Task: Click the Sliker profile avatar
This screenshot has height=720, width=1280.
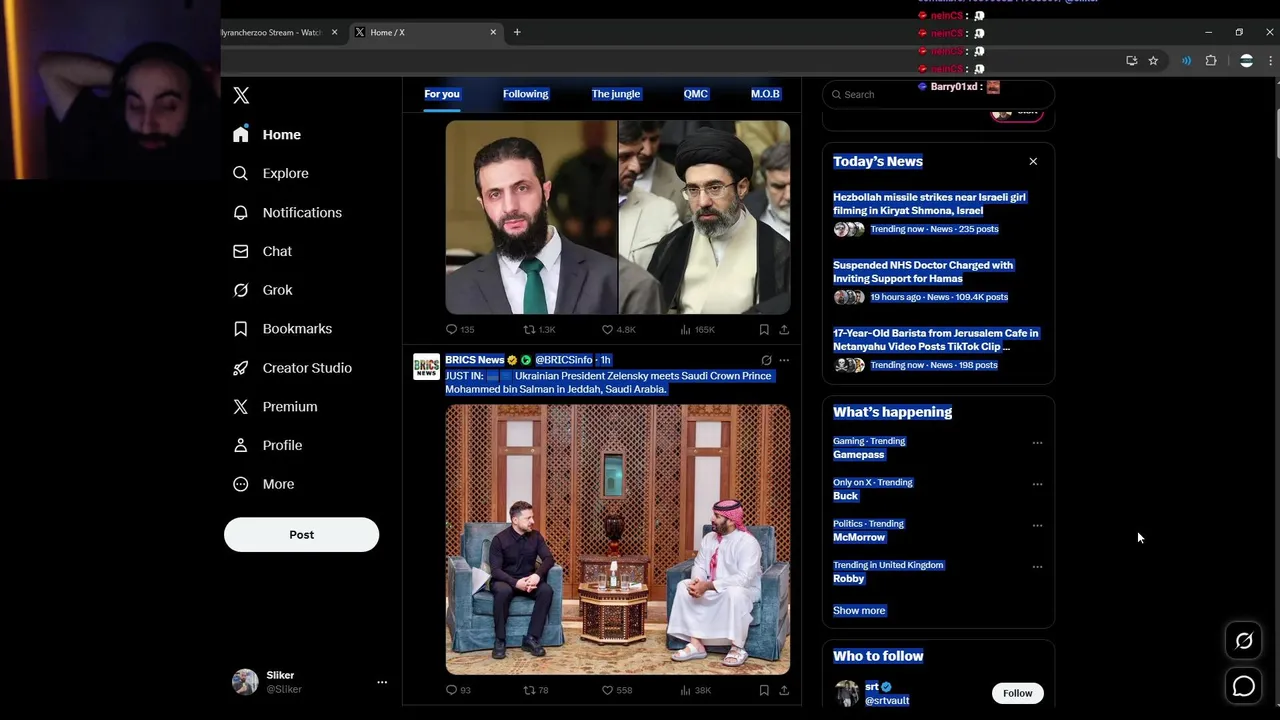Action: pyautogui.click(x=245, y=682)
